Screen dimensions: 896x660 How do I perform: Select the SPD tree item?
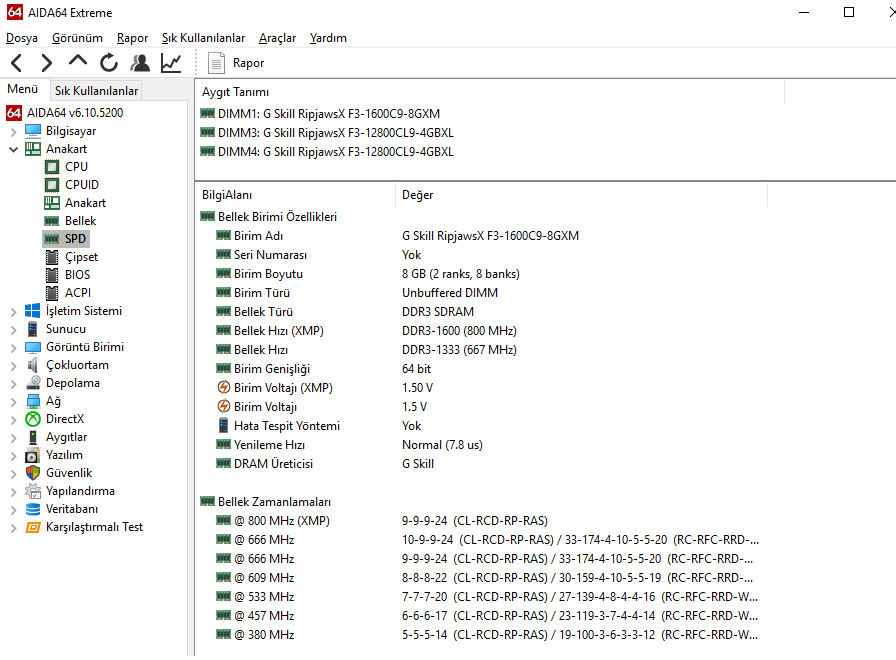[75, 239]
